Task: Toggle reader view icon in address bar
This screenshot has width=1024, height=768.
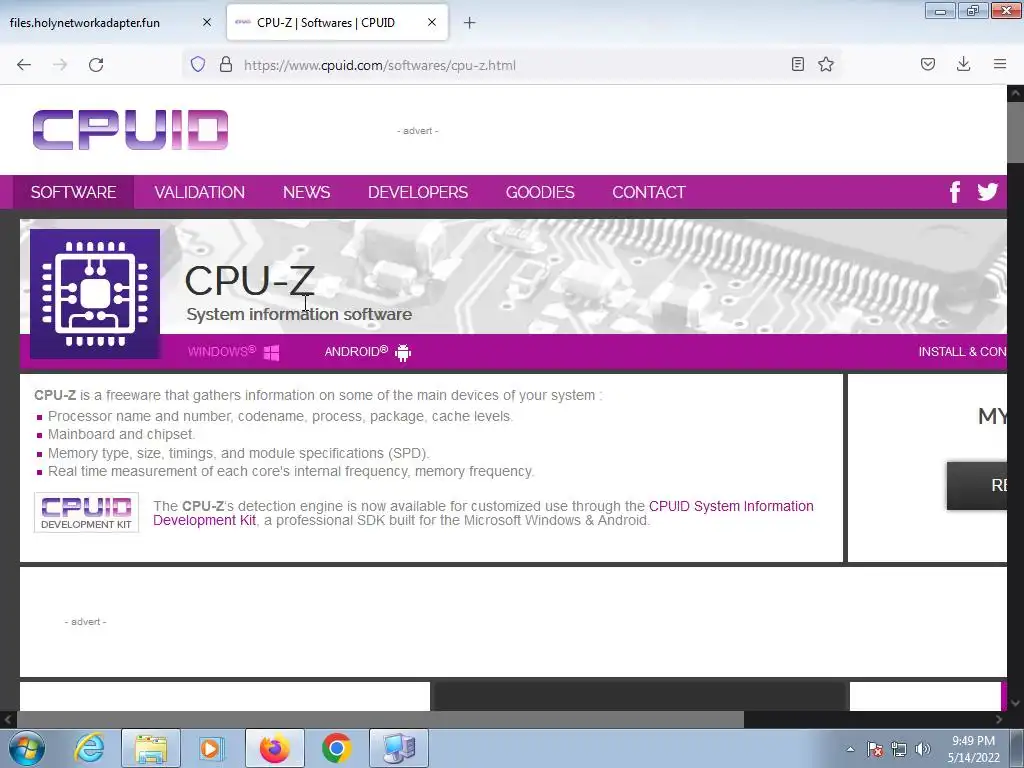Action: point(797,64)
